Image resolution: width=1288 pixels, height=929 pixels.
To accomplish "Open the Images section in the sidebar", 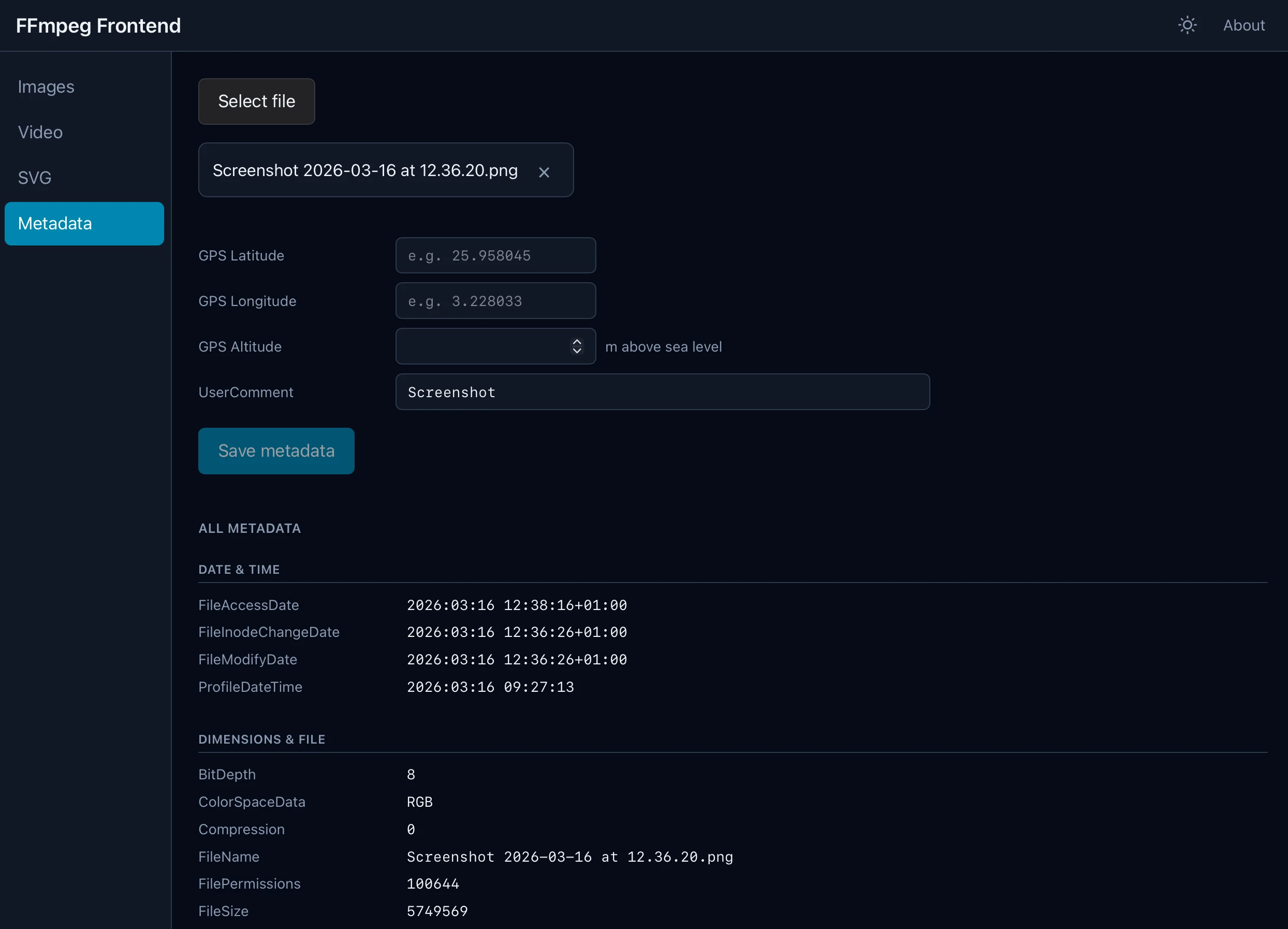I will tap(46, 86).
